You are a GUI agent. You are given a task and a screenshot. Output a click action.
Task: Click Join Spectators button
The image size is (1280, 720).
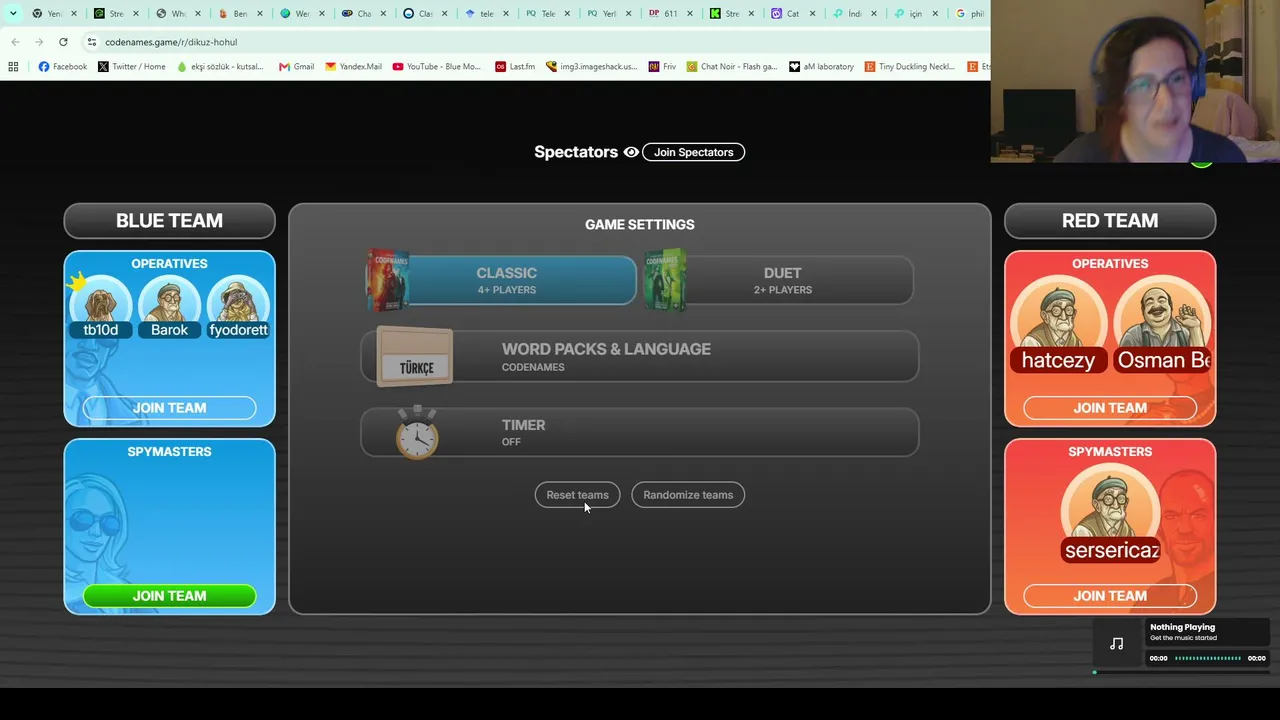[693, 152]
